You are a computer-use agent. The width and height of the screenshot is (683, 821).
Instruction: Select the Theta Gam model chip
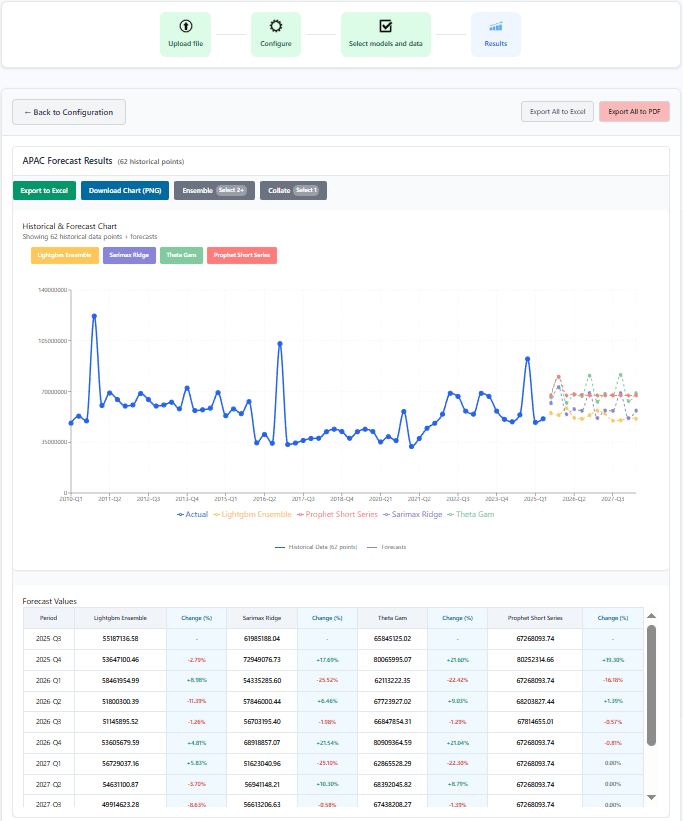click(181, 255)
